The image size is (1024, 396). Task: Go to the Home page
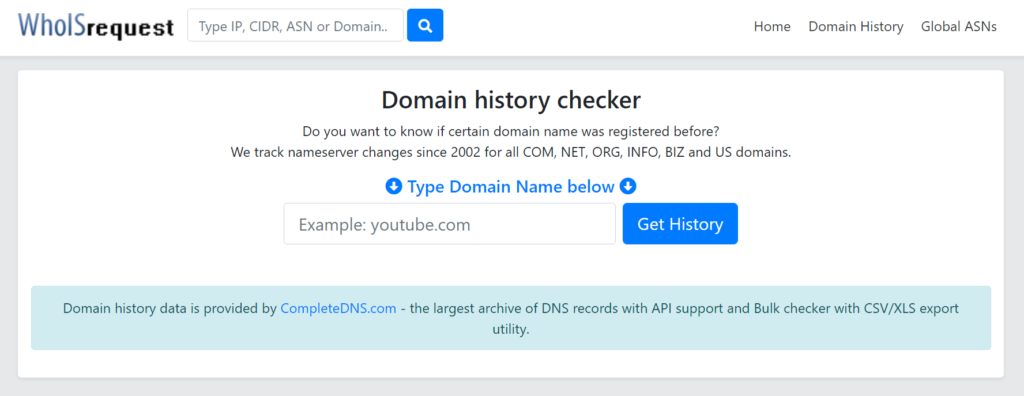click(772, 27)
